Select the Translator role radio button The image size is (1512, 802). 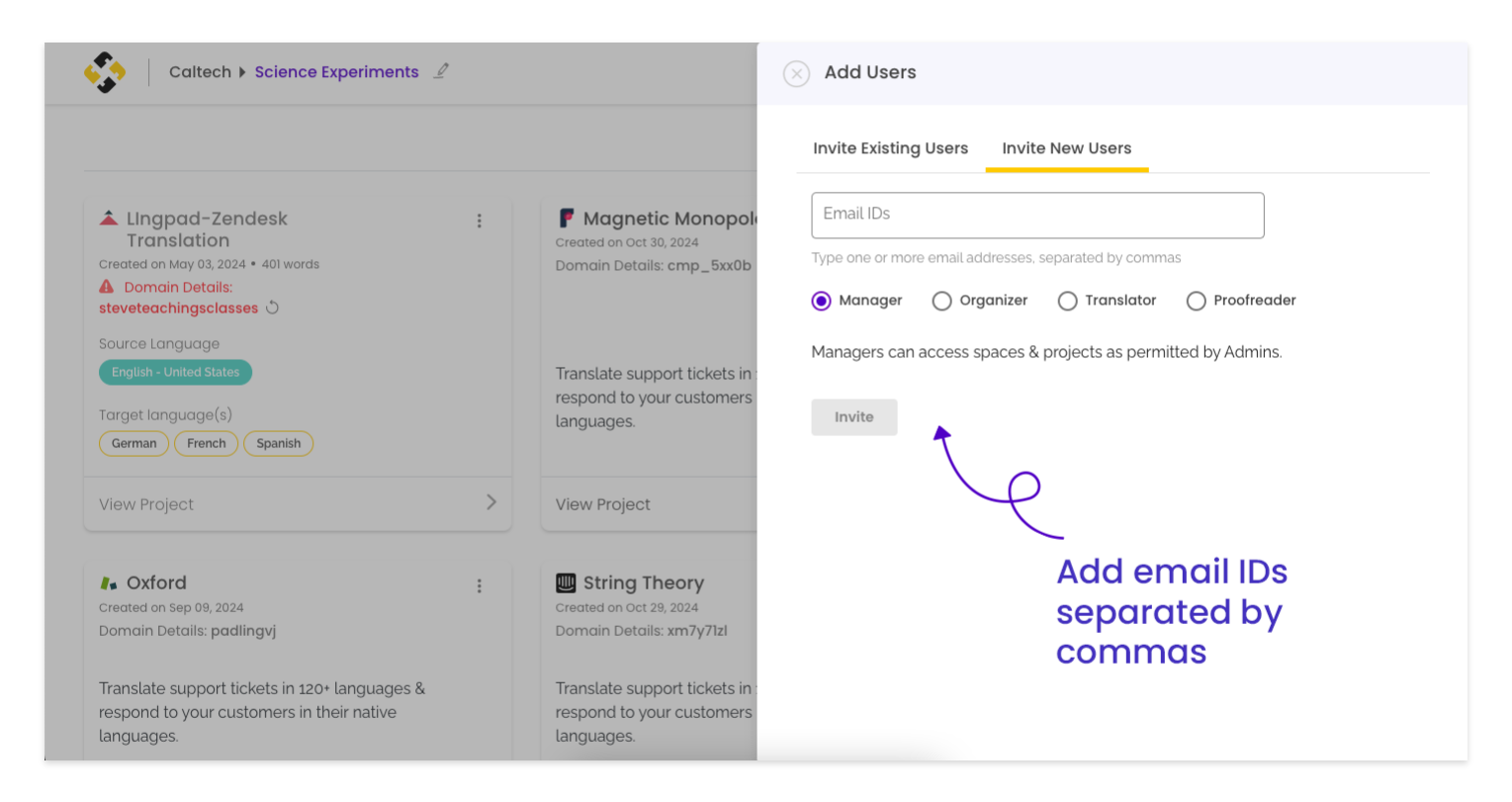click(1067, 301)
